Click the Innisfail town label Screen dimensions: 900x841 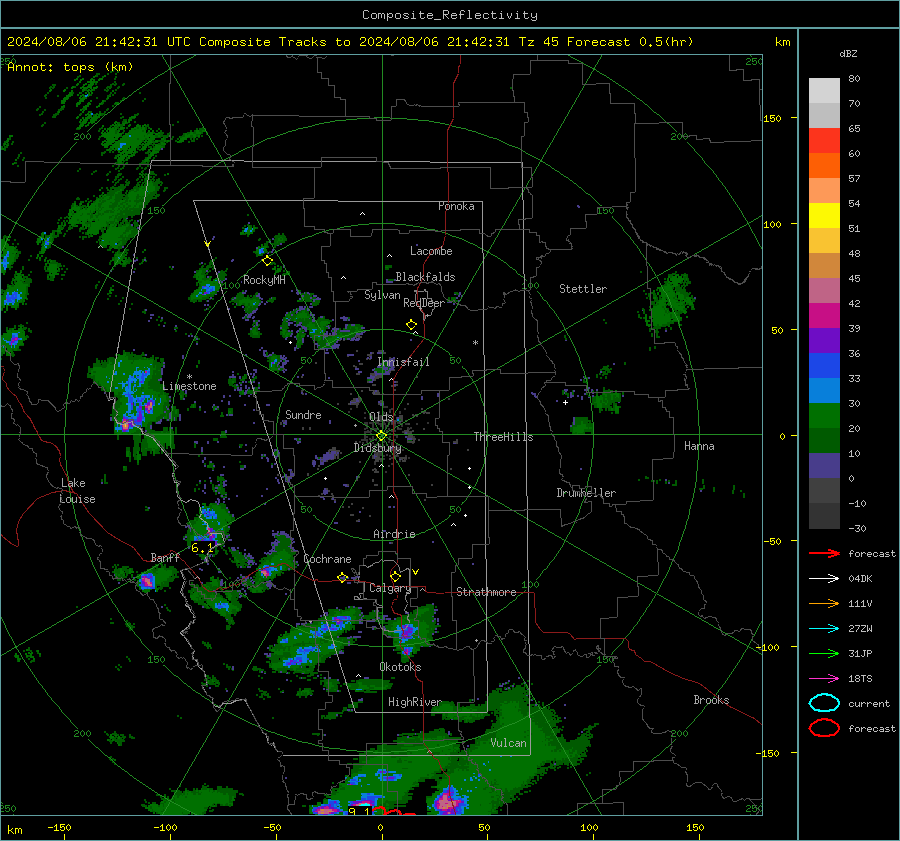point(403,362)
